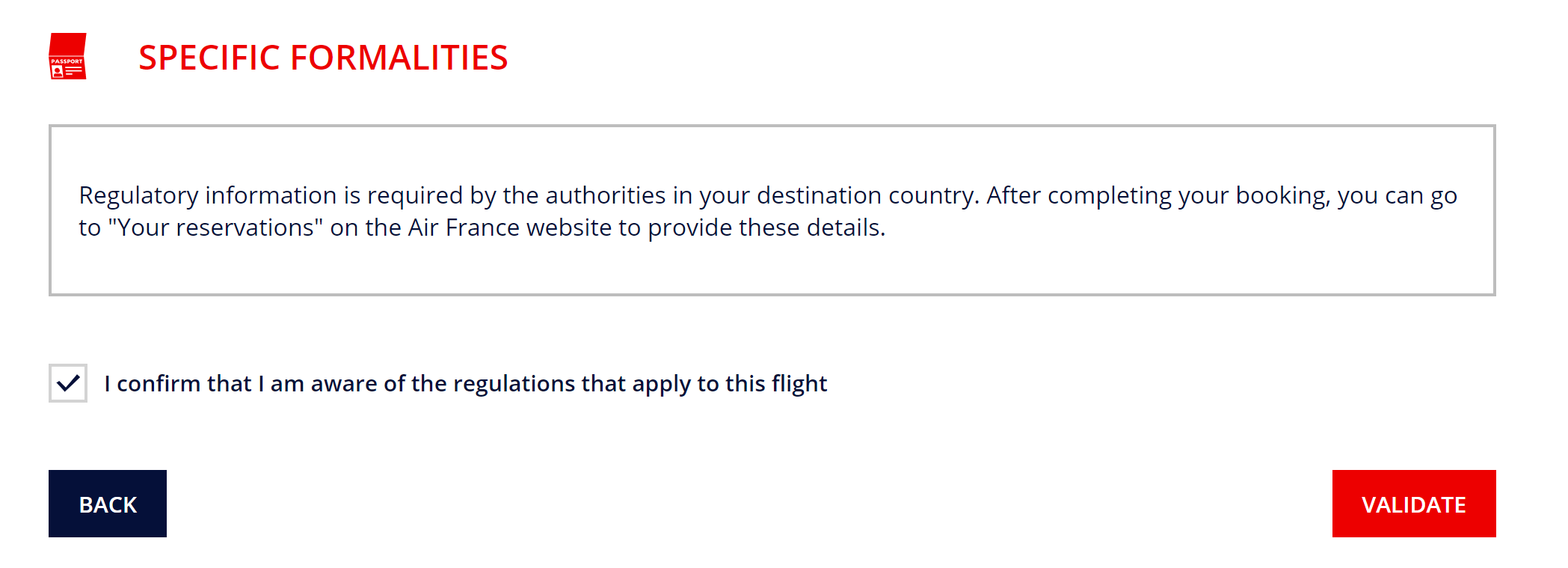Viewport: 1568px width, 568px height.
Task: Go back with the BACK button
Action: pyautogui.click(x=108, y=504)
